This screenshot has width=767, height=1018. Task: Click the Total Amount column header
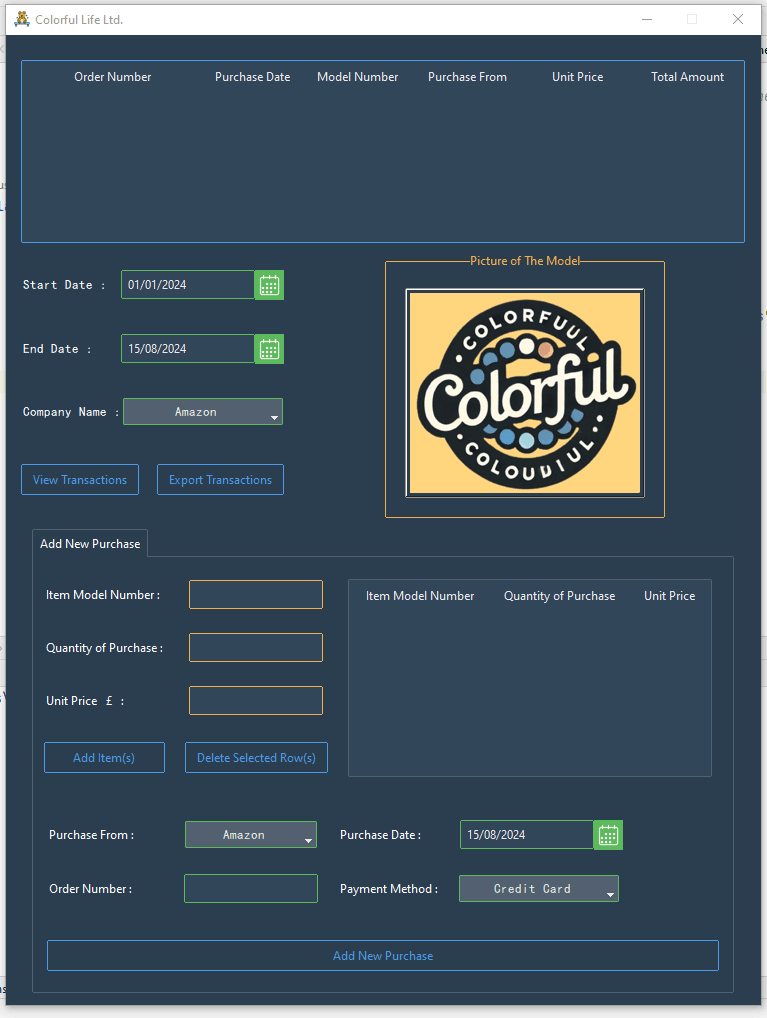pos(687,77)
